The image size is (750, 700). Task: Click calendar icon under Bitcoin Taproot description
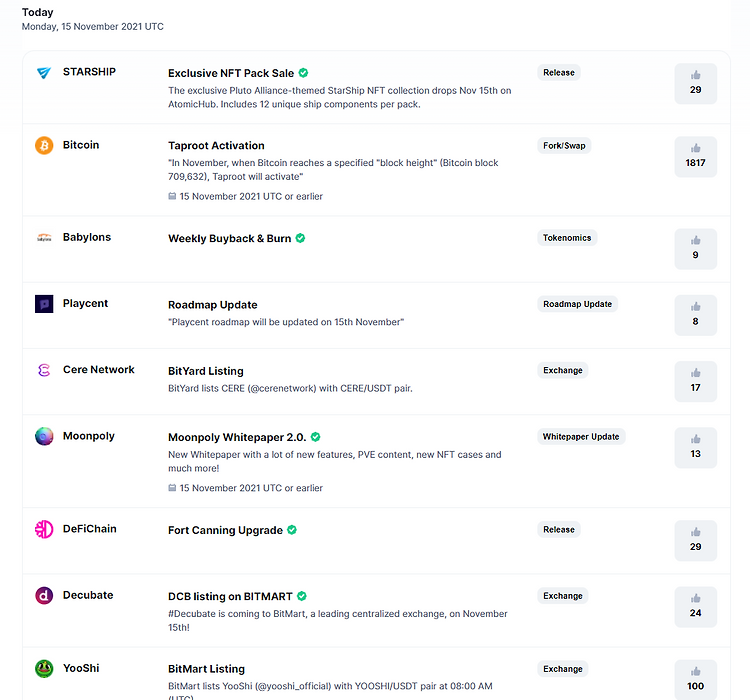click(x=172, y=196)
